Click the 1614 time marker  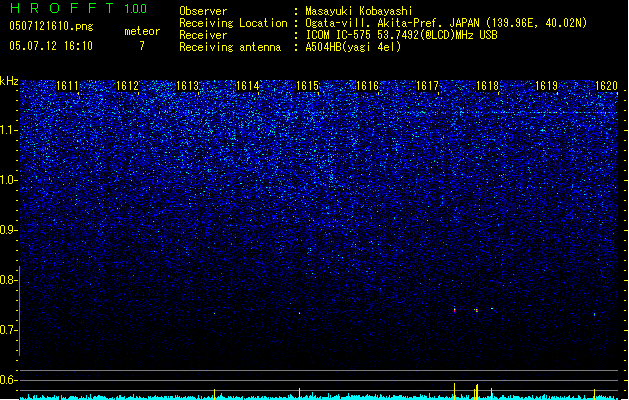point(247,86)
